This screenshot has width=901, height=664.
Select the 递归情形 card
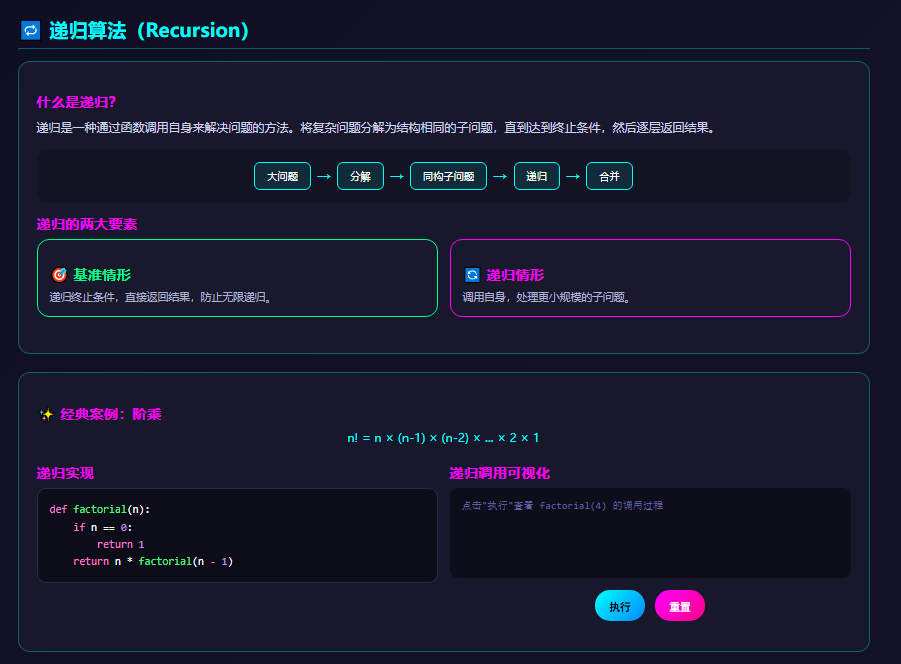(651, 280)
